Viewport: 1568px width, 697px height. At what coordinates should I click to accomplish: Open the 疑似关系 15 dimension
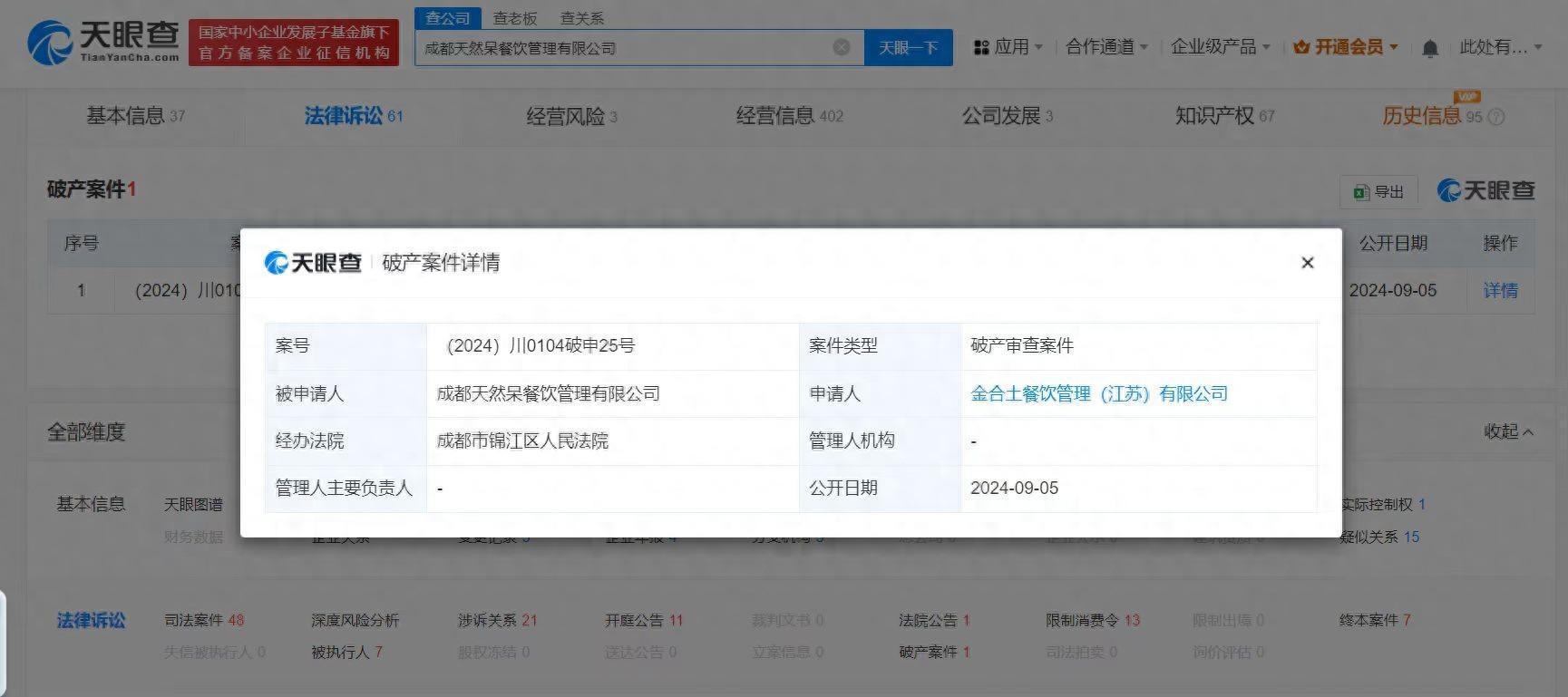pyautogui.click(x=1379, y=537)
